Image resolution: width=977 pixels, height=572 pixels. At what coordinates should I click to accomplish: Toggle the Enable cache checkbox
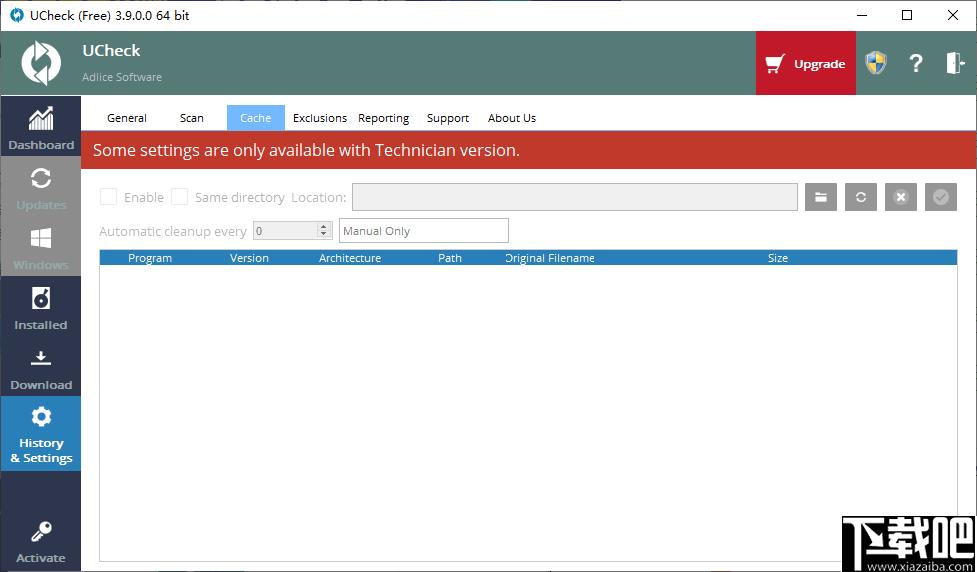[108, 197]
